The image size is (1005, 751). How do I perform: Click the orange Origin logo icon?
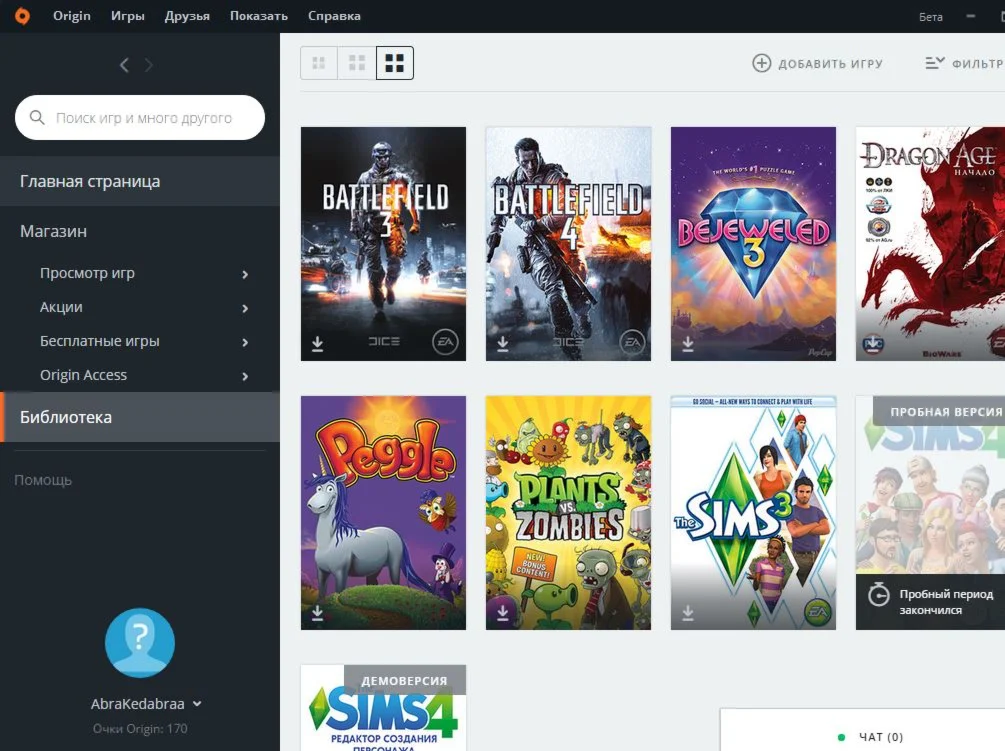22,16
